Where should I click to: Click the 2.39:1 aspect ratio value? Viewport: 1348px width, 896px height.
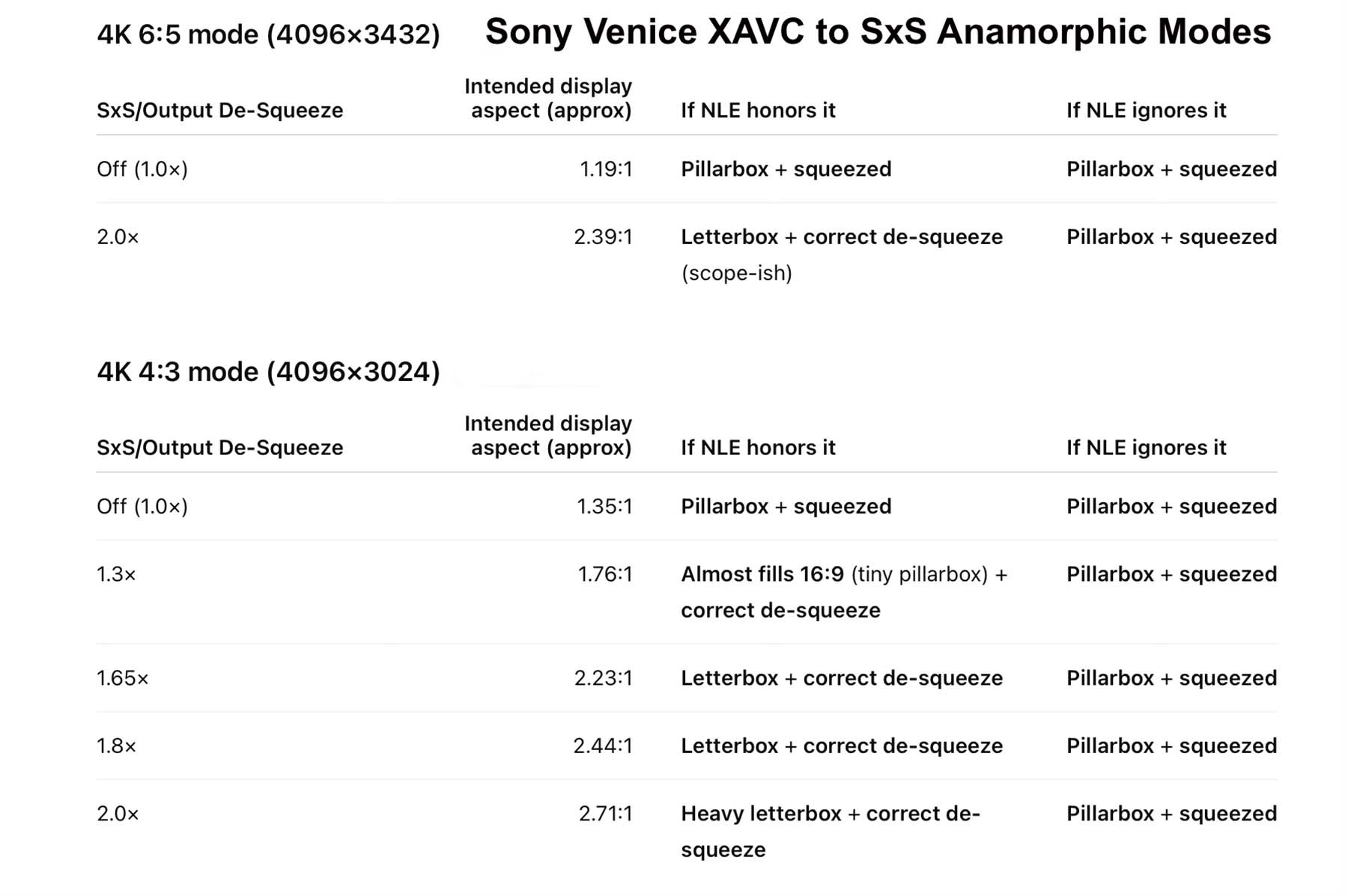603,237
